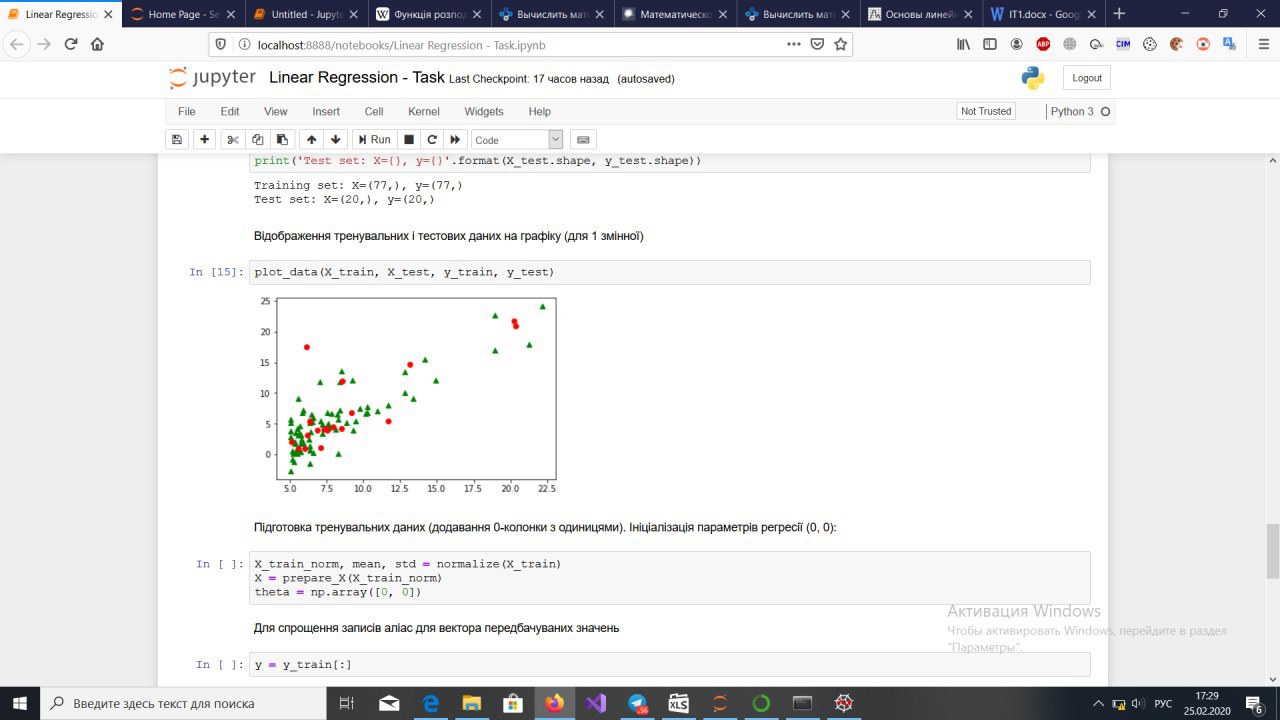The width and height of the screenshot is (1280, 720).
Task: Restart the kernel circular arrow icon
Action: point(432,140)
